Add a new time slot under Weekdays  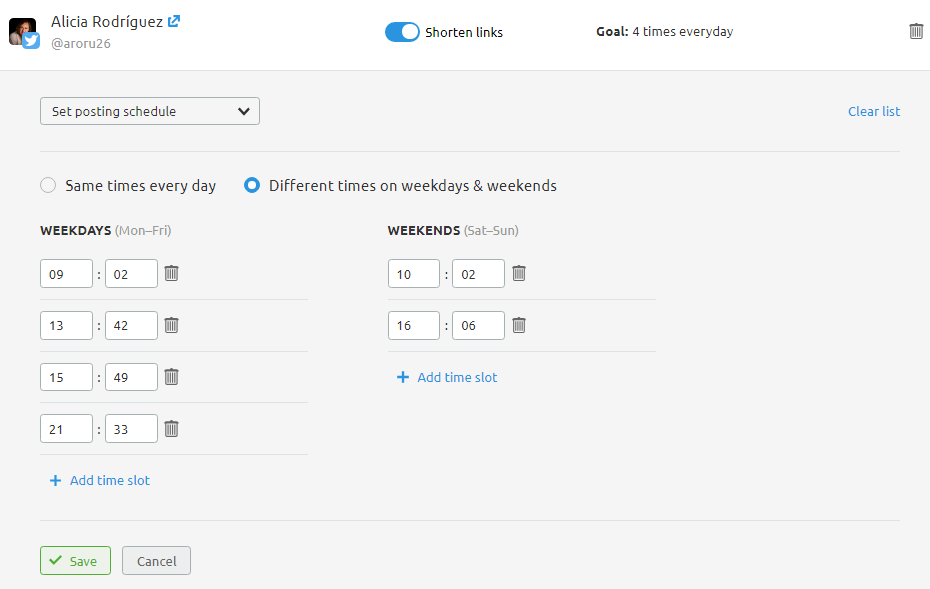pyautogui.click(x=99, y=480)
